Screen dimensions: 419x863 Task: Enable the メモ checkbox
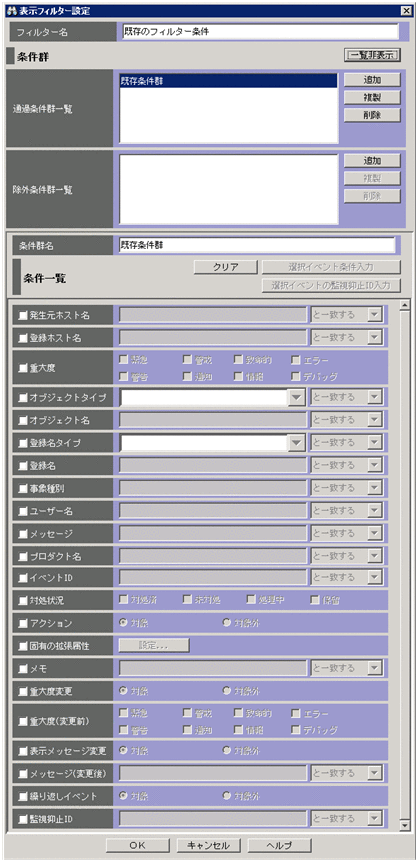23,669
